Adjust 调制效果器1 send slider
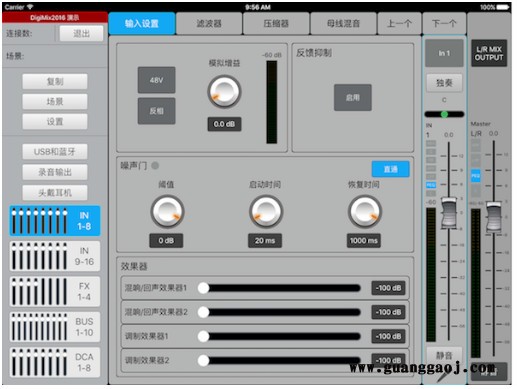Viewport: 517px width, 389px height. click(x=279, y=336)
